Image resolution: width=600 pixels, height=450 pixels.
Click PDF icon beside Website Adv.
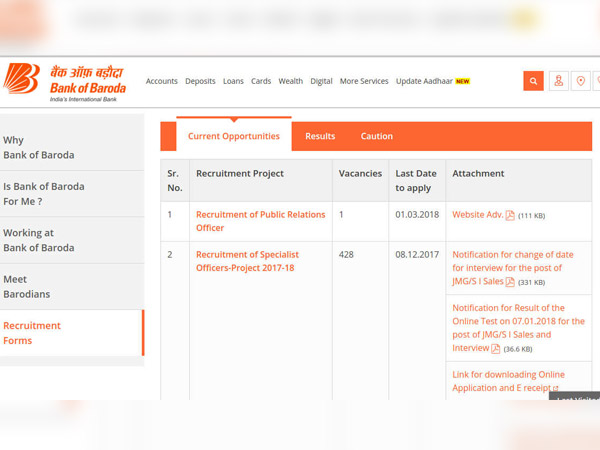point(510,215)
